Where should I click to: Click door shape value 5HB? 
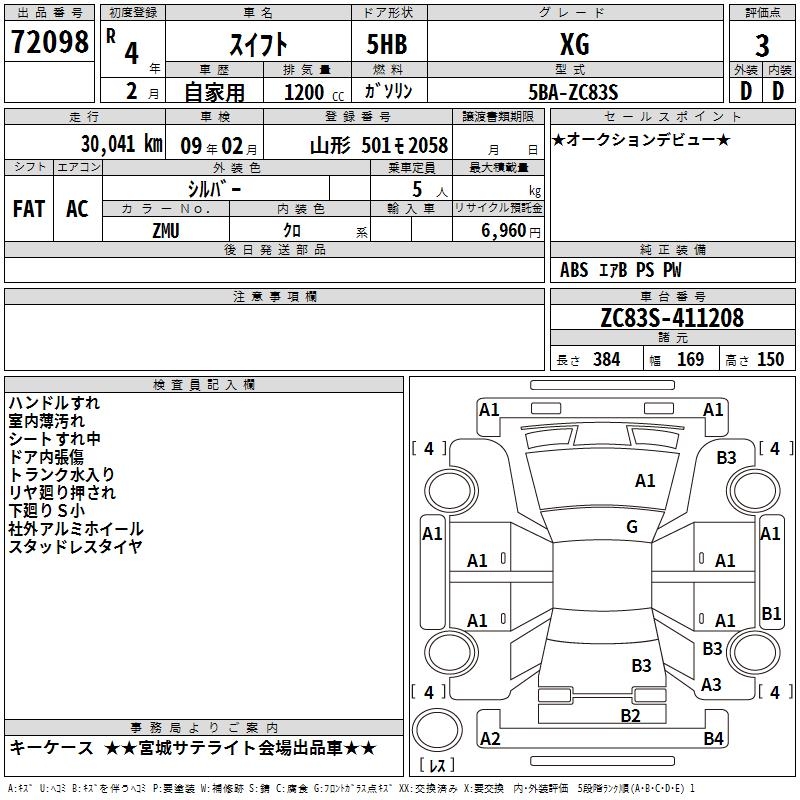(387, 44)
